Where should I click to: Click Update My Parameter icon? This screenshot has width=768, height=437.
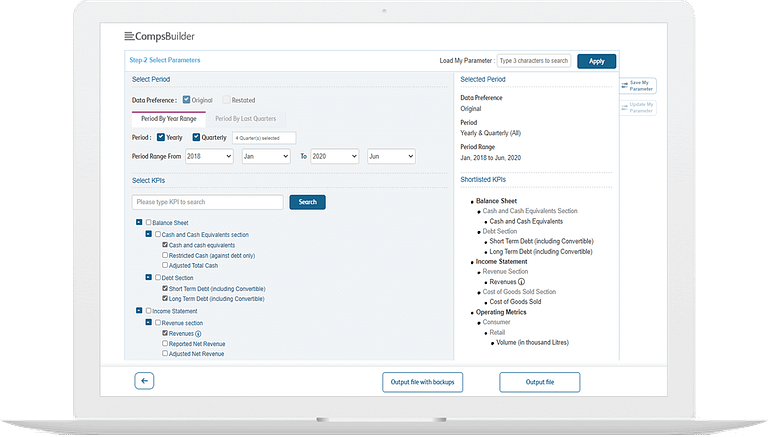625,107
